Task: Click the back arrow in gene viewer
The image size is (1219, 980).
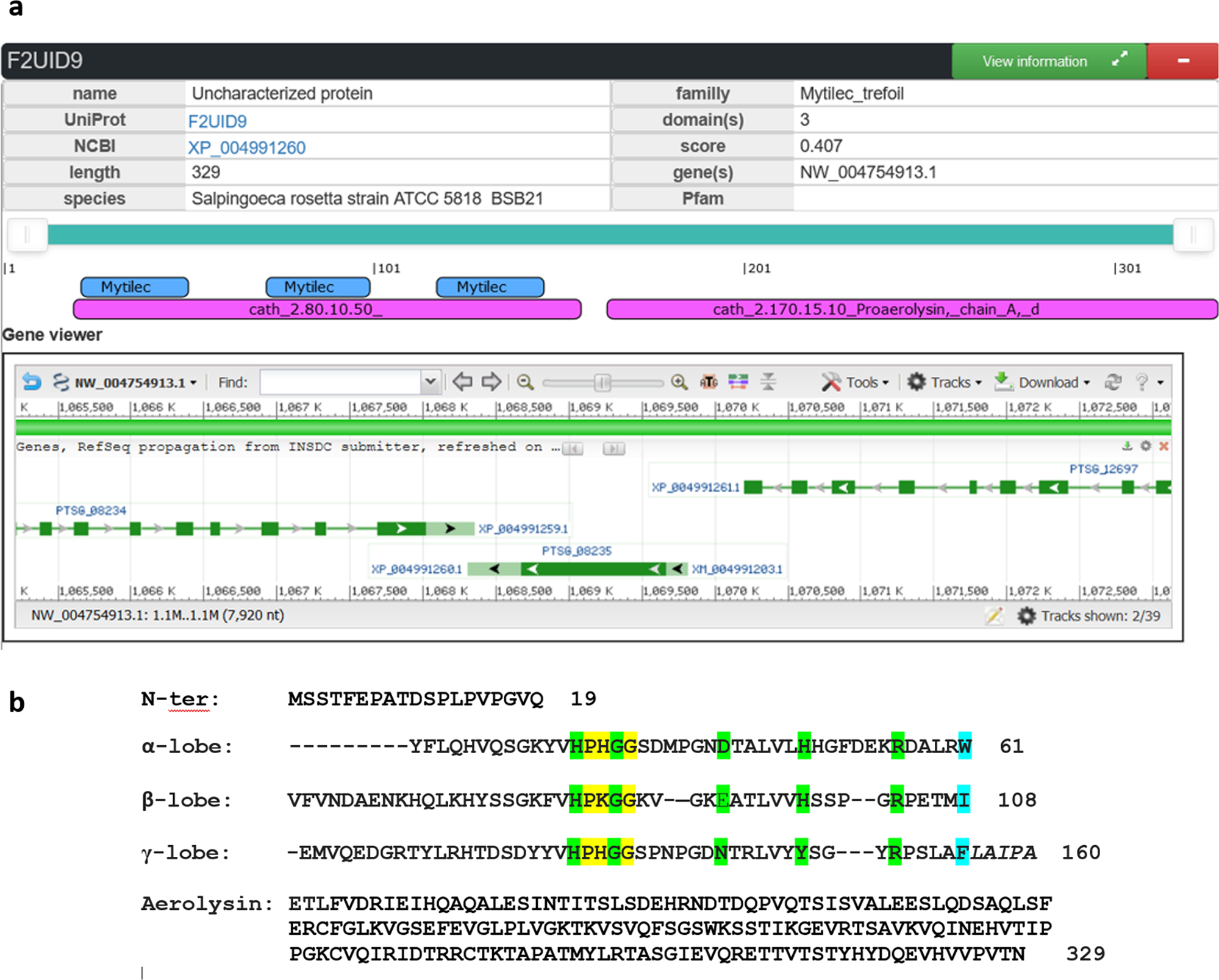Action: [32, 382]
